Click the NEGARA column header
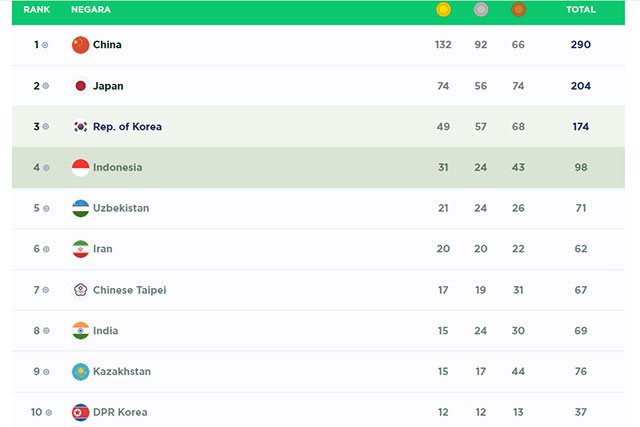Screen dimensions: 640x427 click(x=91, y=10)
